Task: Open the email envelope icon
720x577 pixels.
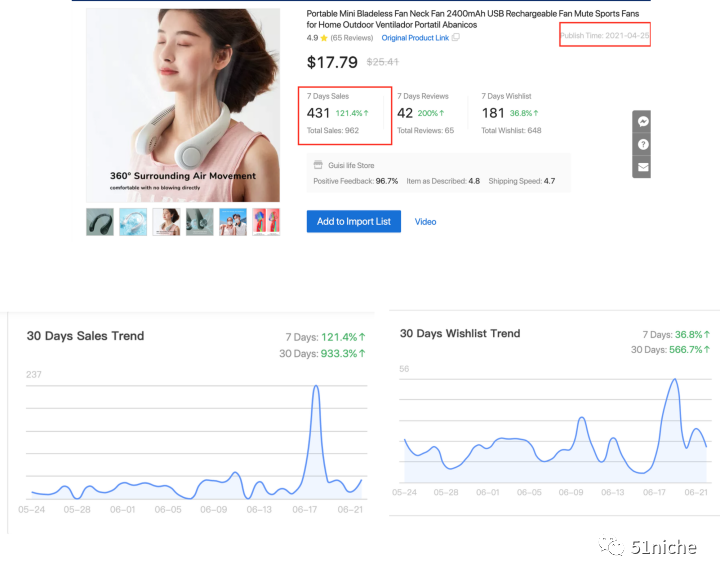Action: (x=643, y=167)
